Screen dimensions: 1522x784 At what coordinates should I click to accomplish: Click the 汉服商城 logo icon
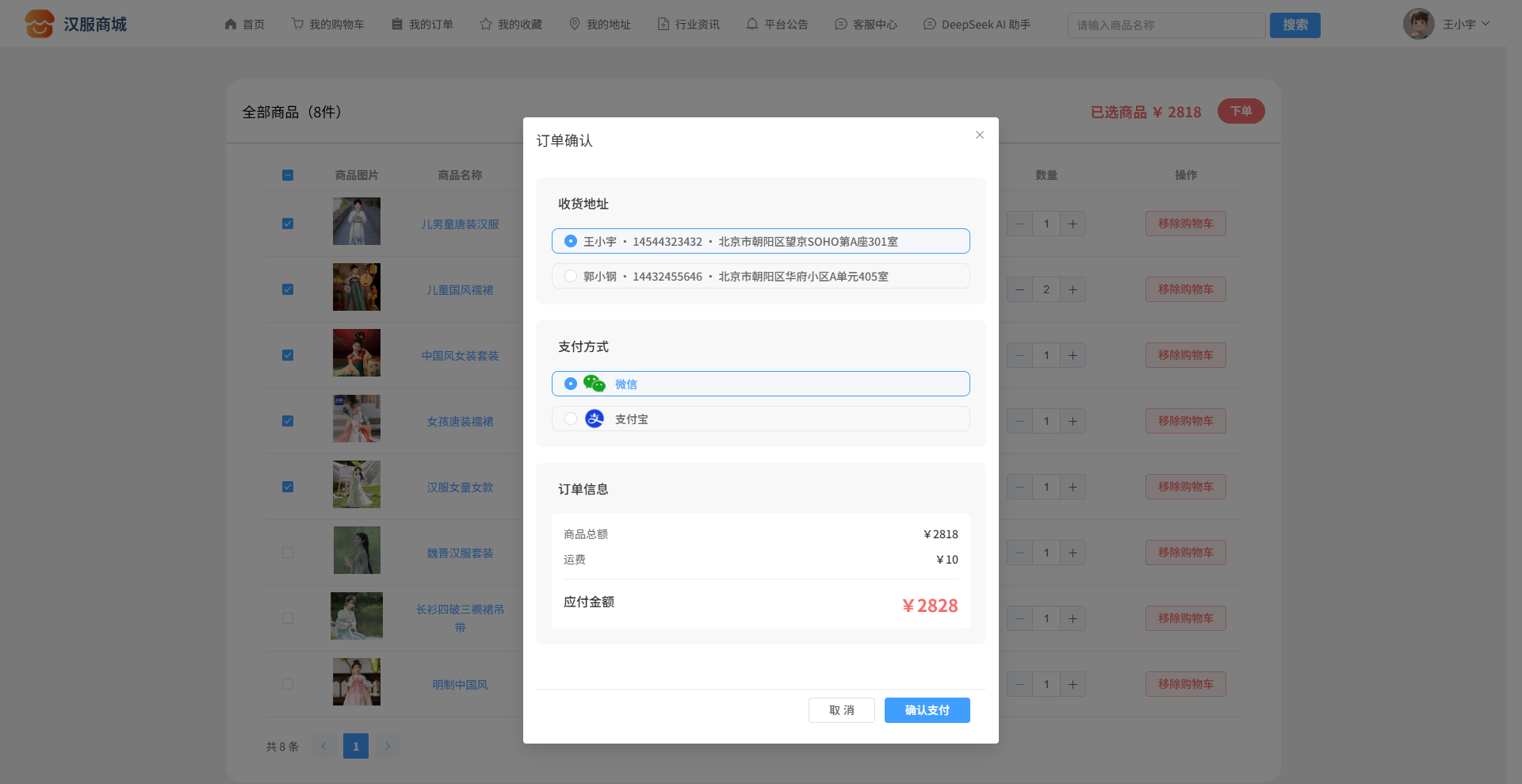pyautogui.click(x=40, y=24)
